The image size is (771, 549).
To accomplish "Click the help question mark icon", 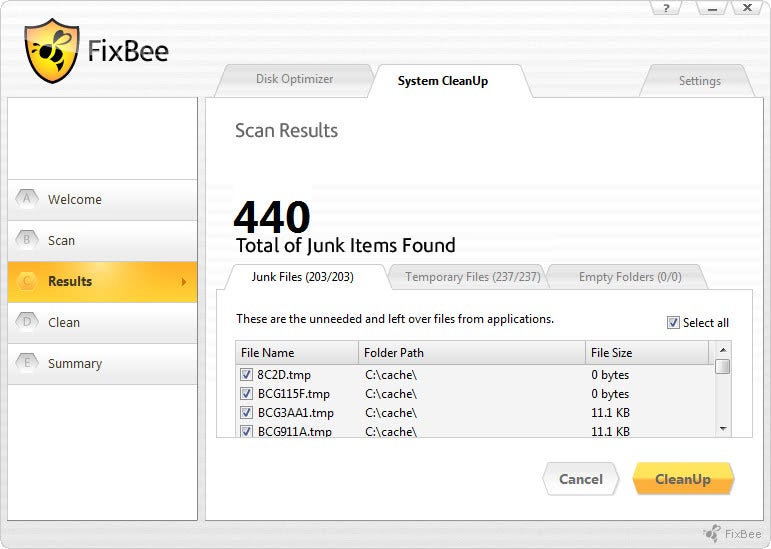I will point(666,8).
